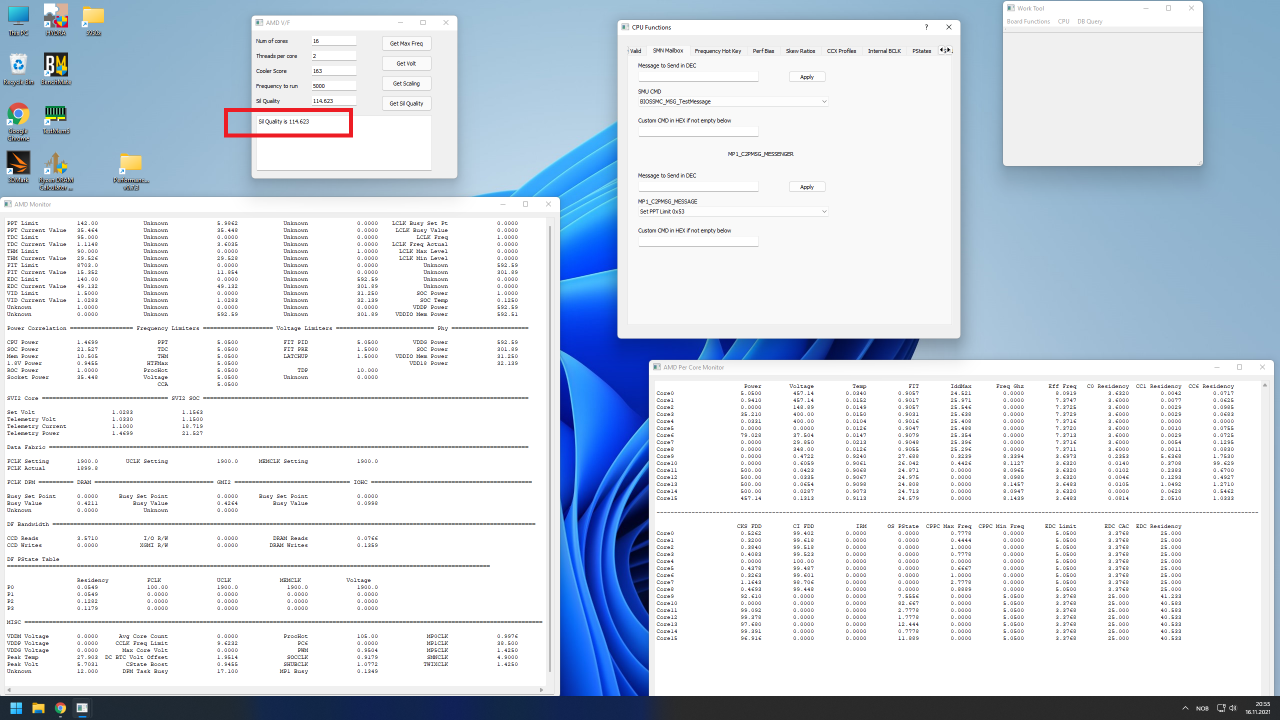The height and width of the screenshot is (720, 1280).
Task: Open the CCX Profiles tab
Action: coord(841,50)
